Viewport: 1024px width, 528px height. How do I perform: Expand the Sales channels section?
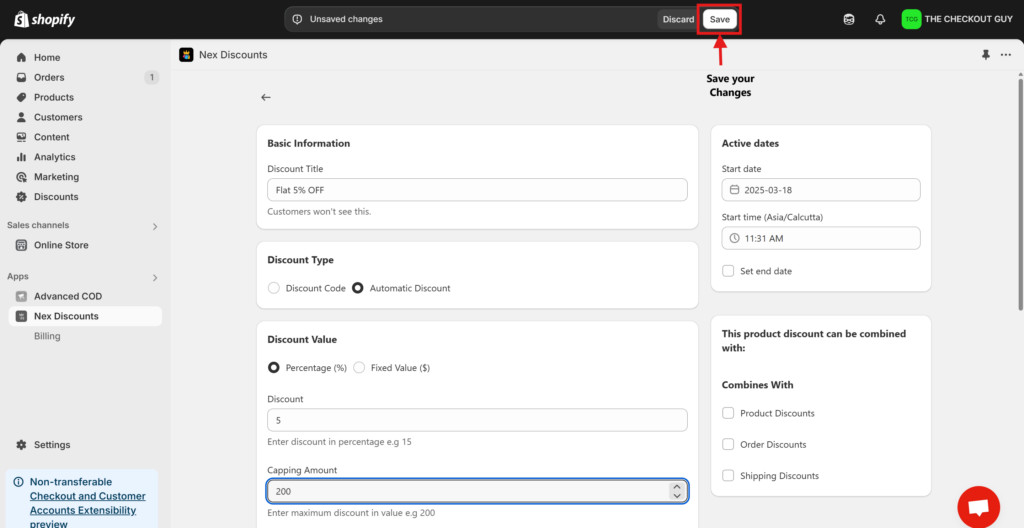tap(155, 226)
